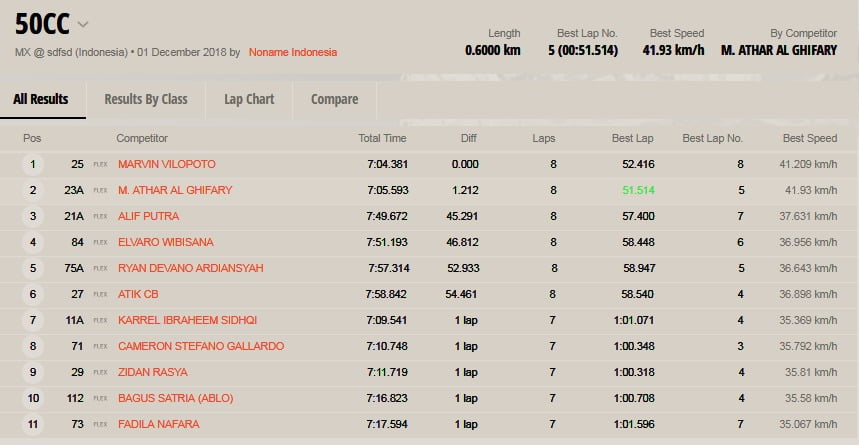Open competitor MARVIN VILOPOTO's details
This screenshot has height=445, width=859.
coord(166,164)
